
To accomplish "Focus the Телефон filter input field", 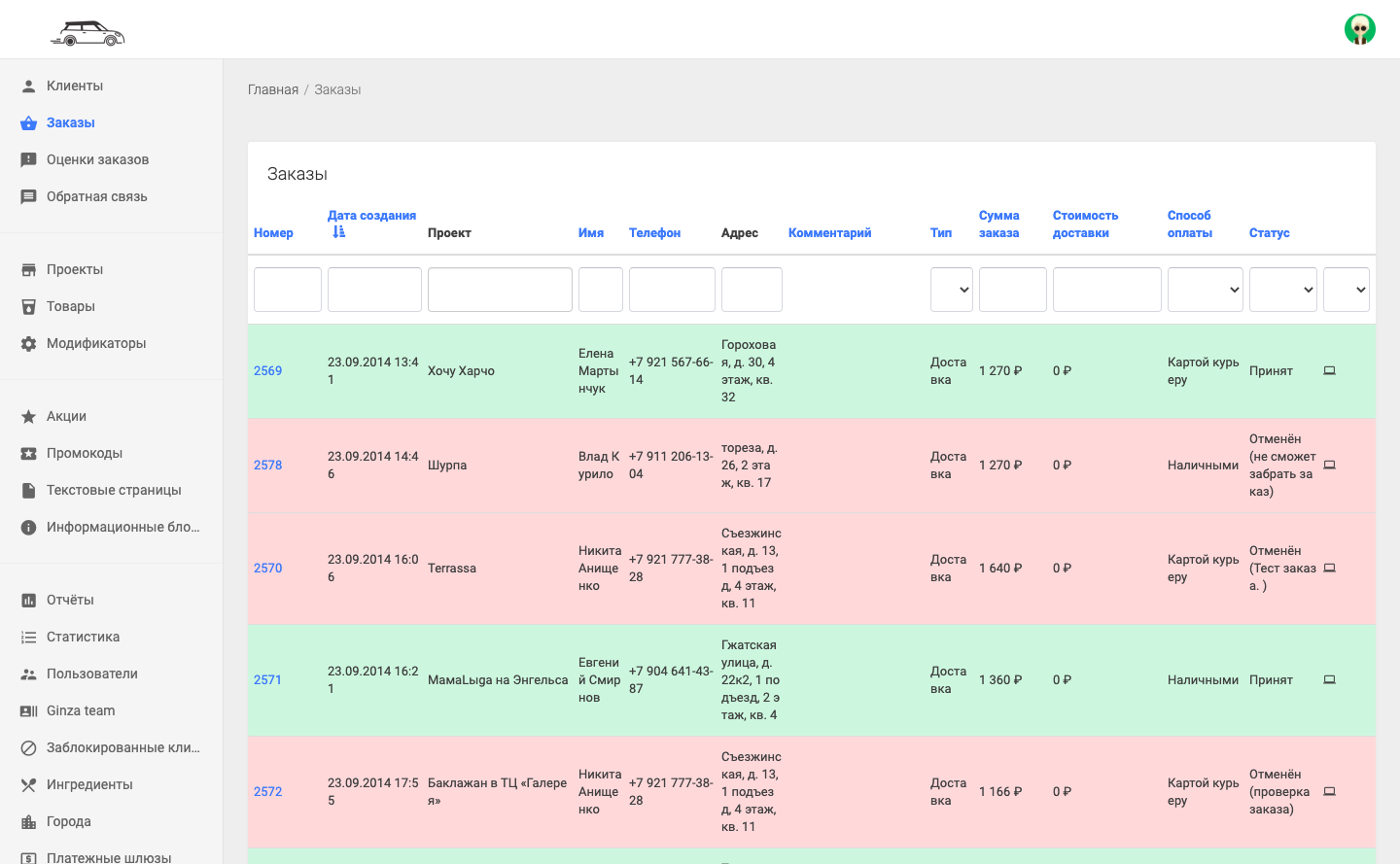I will (672, 290).
